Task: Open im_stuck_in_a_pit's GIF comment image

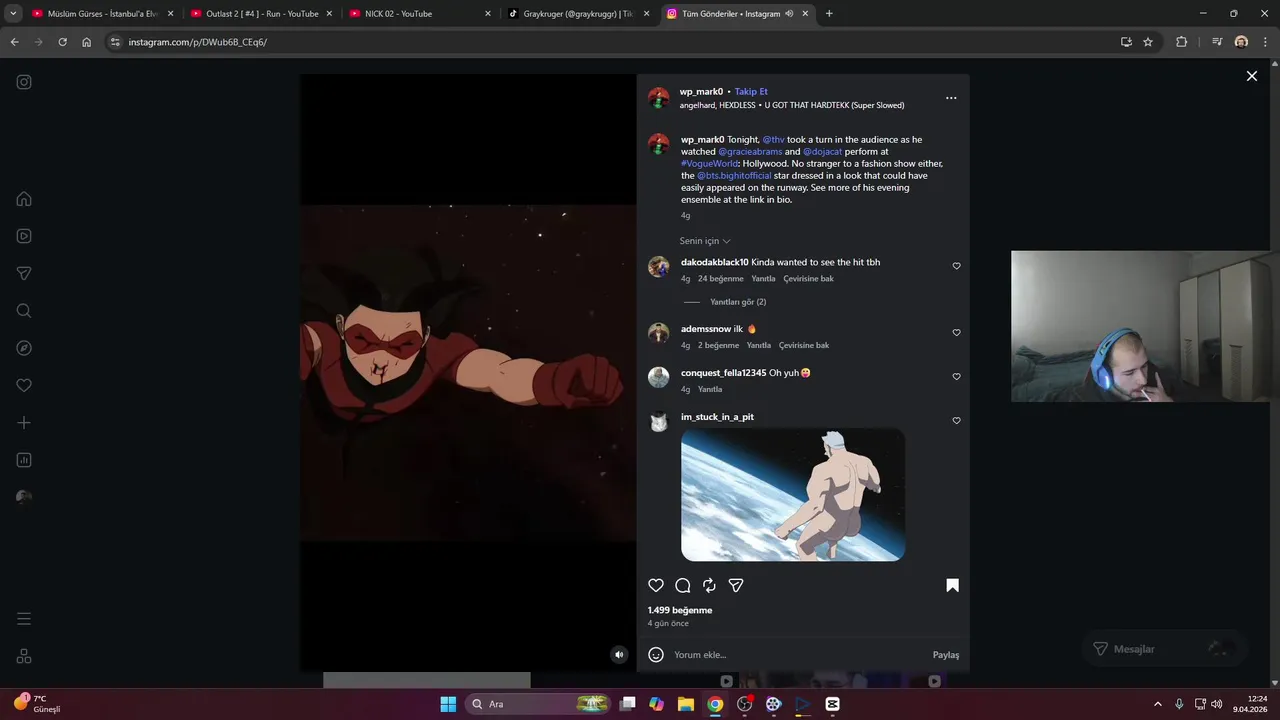Action: click(x=793, y=495)
